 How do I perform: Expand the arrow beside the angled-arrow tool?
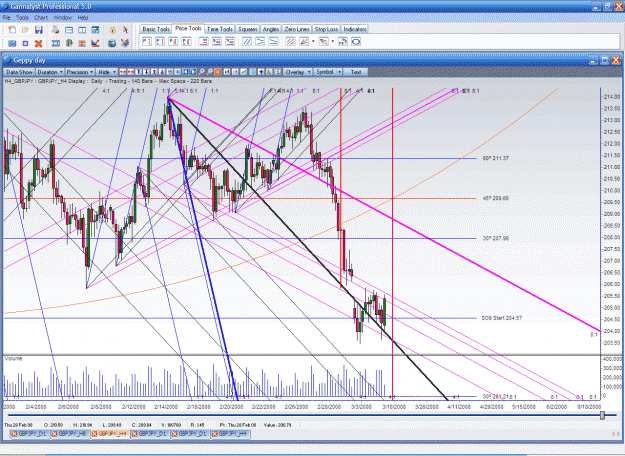[332, 41]
